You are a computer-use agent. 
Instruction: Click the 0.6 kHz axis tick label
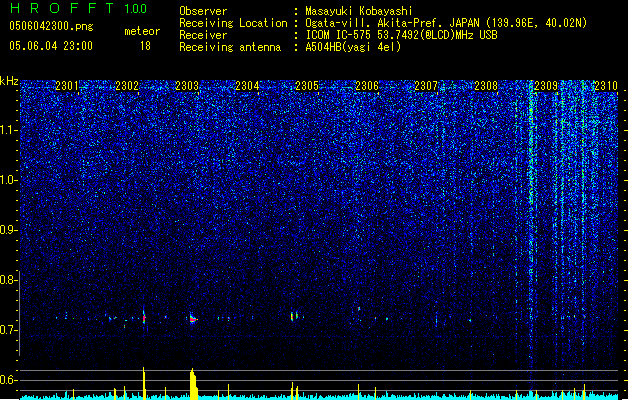[8, 380]
